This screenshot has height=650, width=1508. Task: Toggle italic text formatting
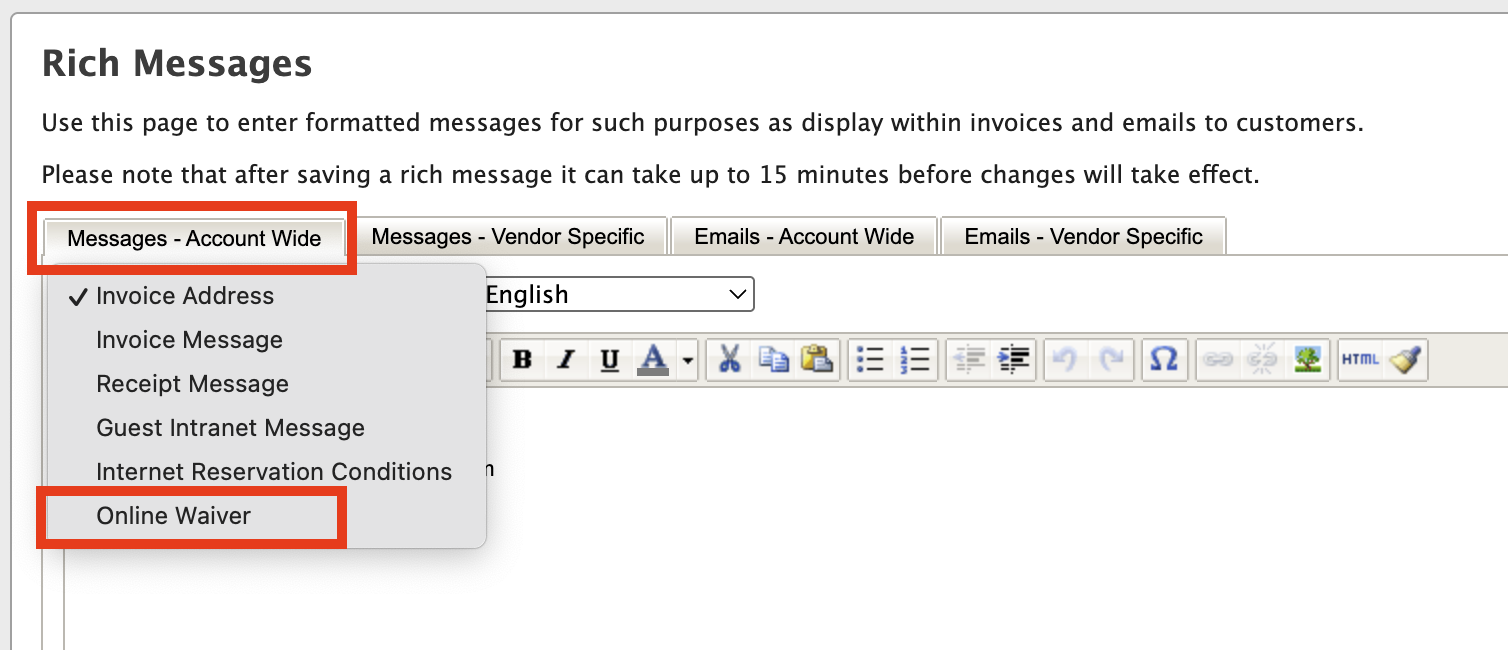click(x=566, y=360)
